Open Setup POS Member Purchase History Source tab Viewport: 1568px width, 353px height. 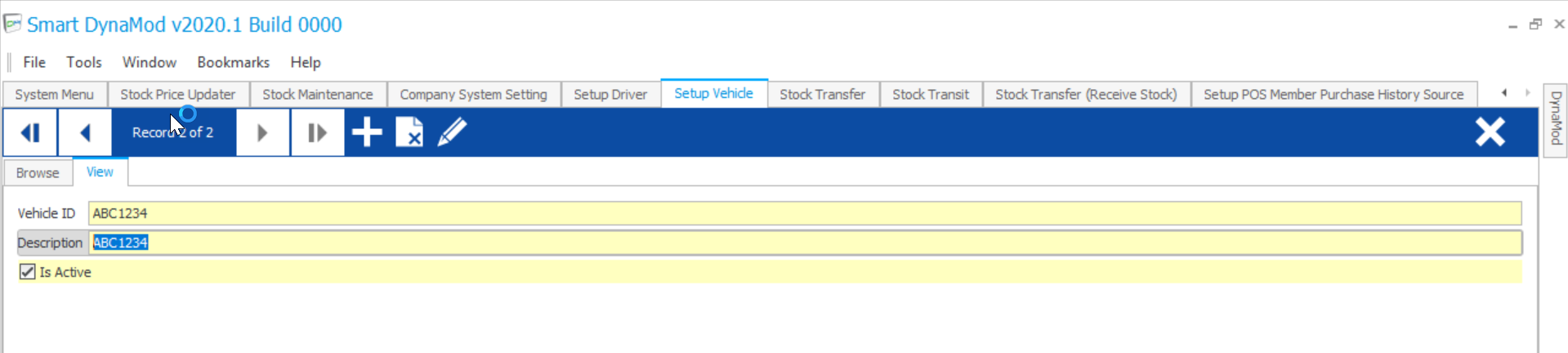click(x=1333, y=95)
